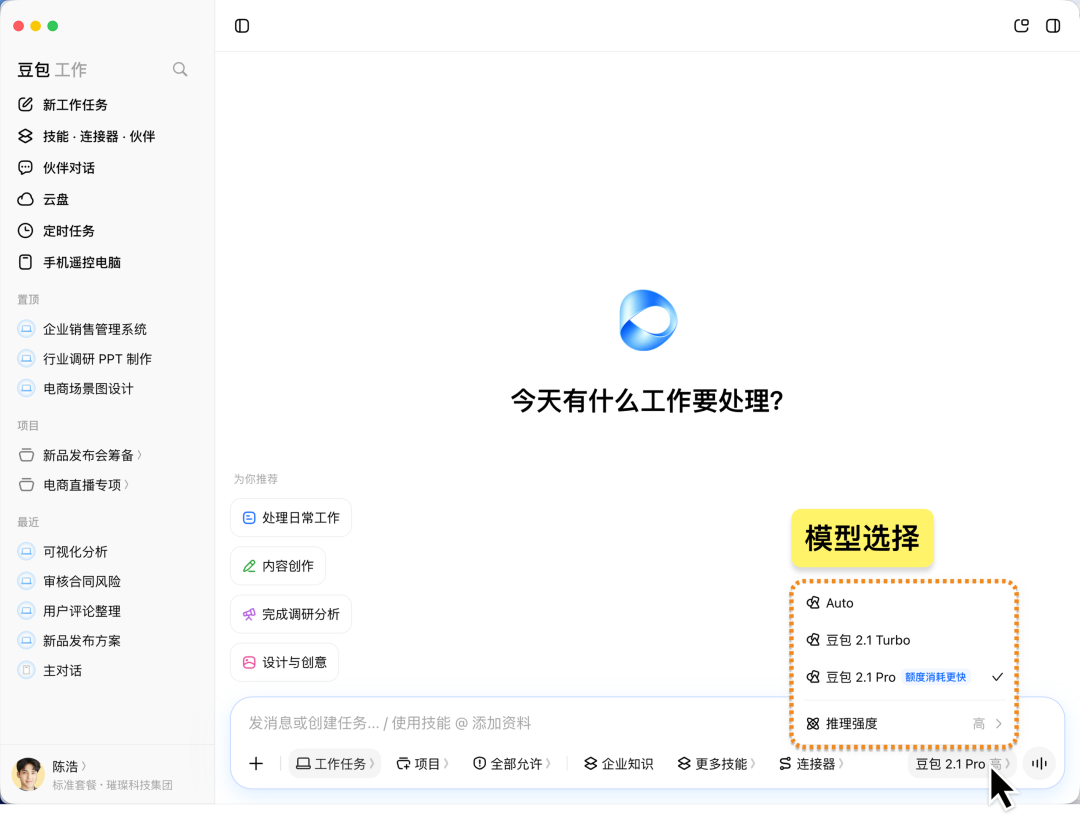Image resolution: width=1080 pixels, height=816 pixels.
Task: Expand project 电商直播专项
Action: [74, 485]
